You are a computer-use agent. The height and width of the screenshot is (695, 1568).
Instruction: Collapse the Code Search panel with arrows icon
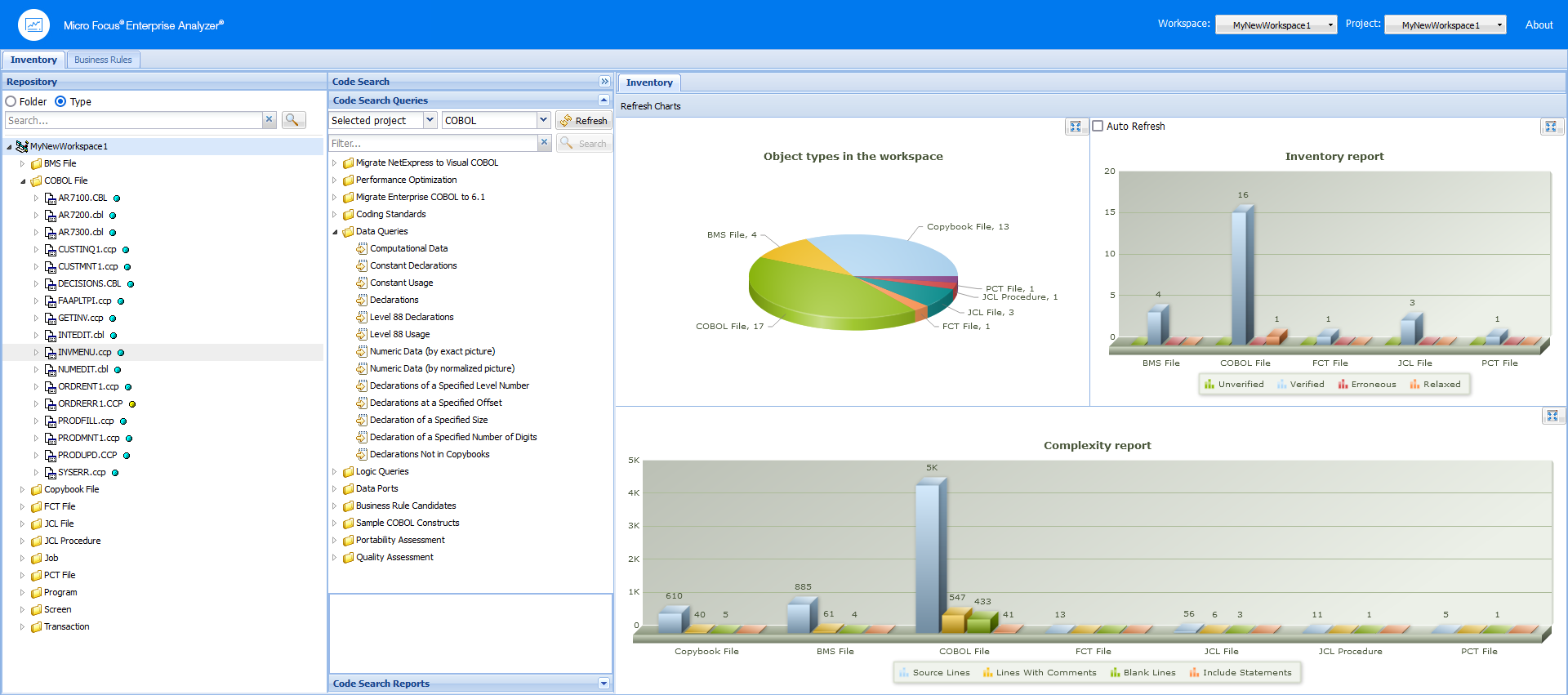[604, 82]
